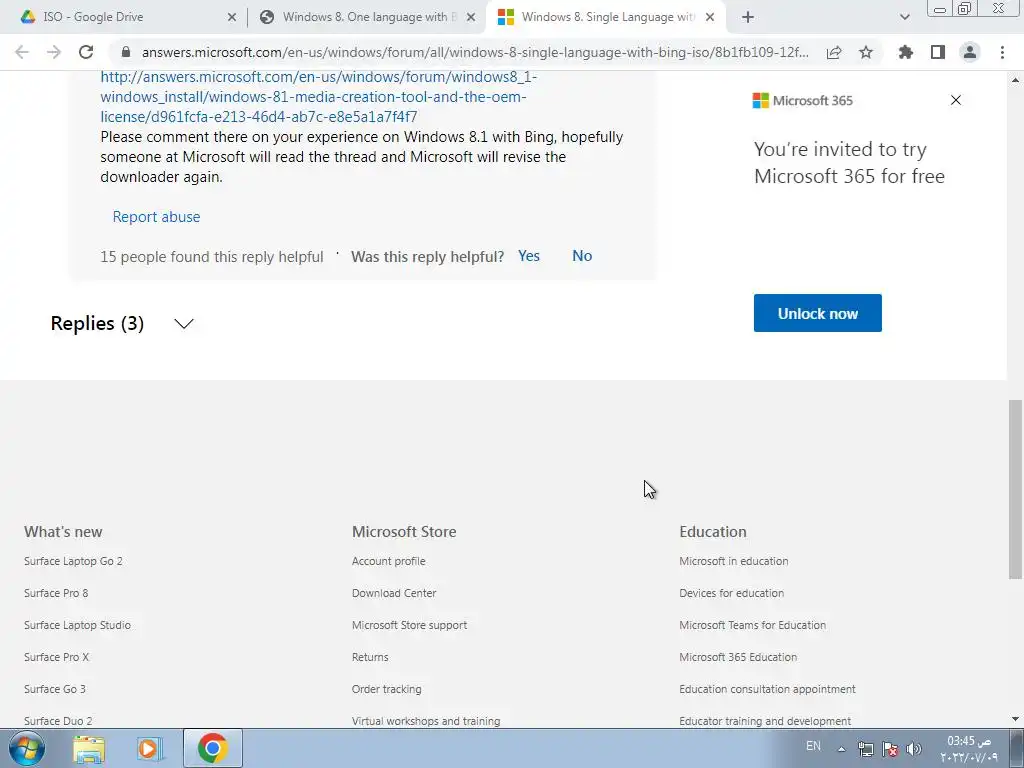Open Microsoft Teams for Education link
1024x768 pixels.
click(752, 625)
